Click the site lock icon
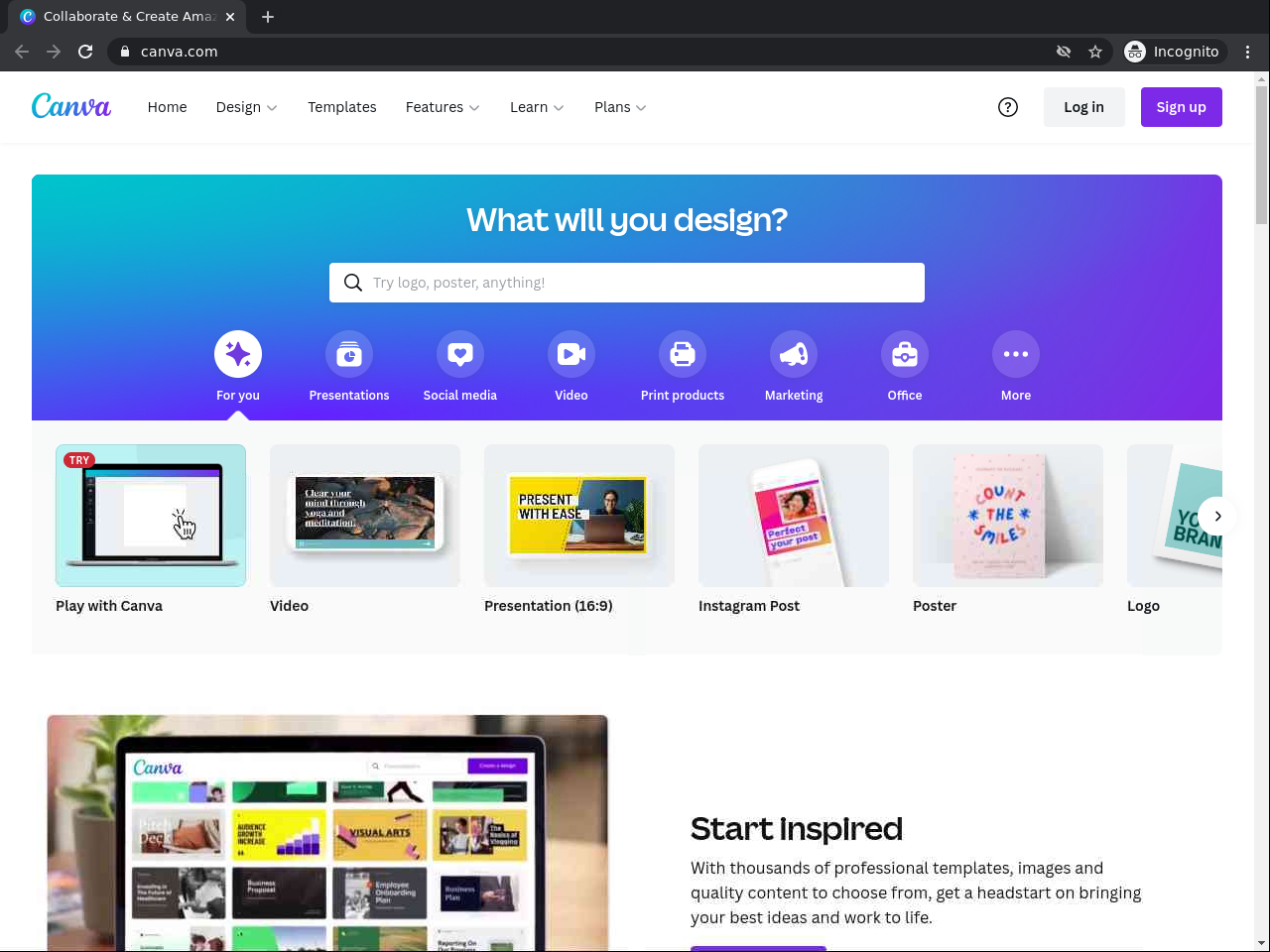 click(x=125, y=52)
